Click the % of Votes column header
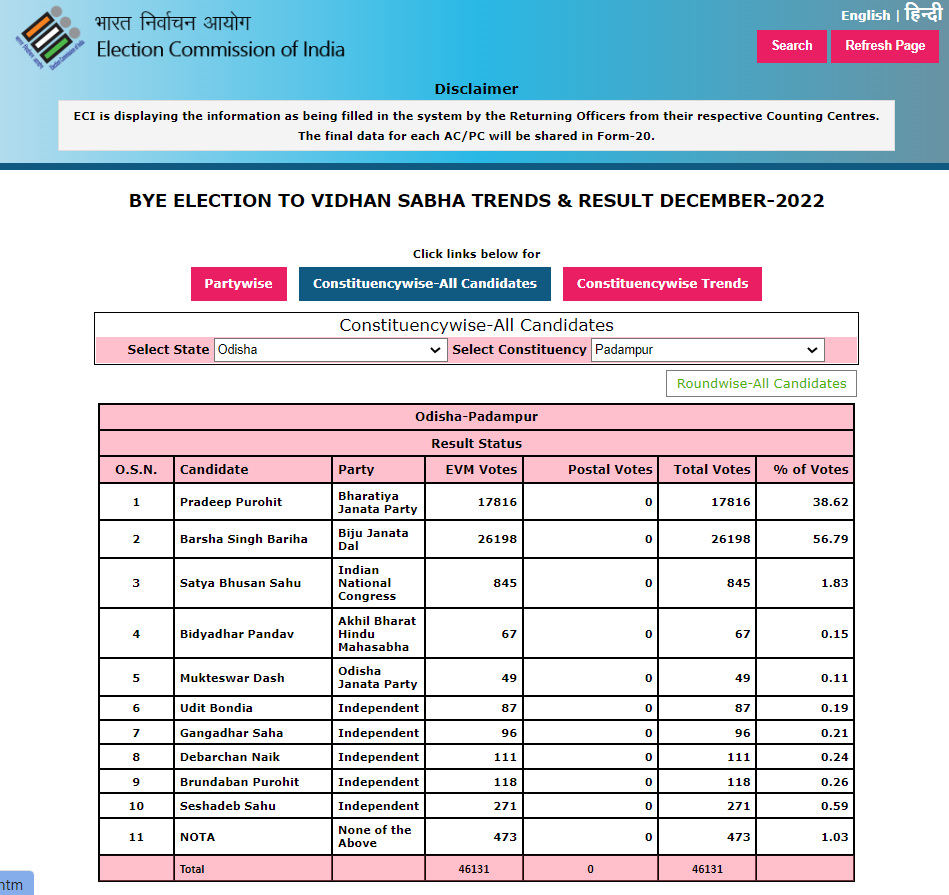The height and width of the screenshot is (895, 949). [x=810, y=470]
